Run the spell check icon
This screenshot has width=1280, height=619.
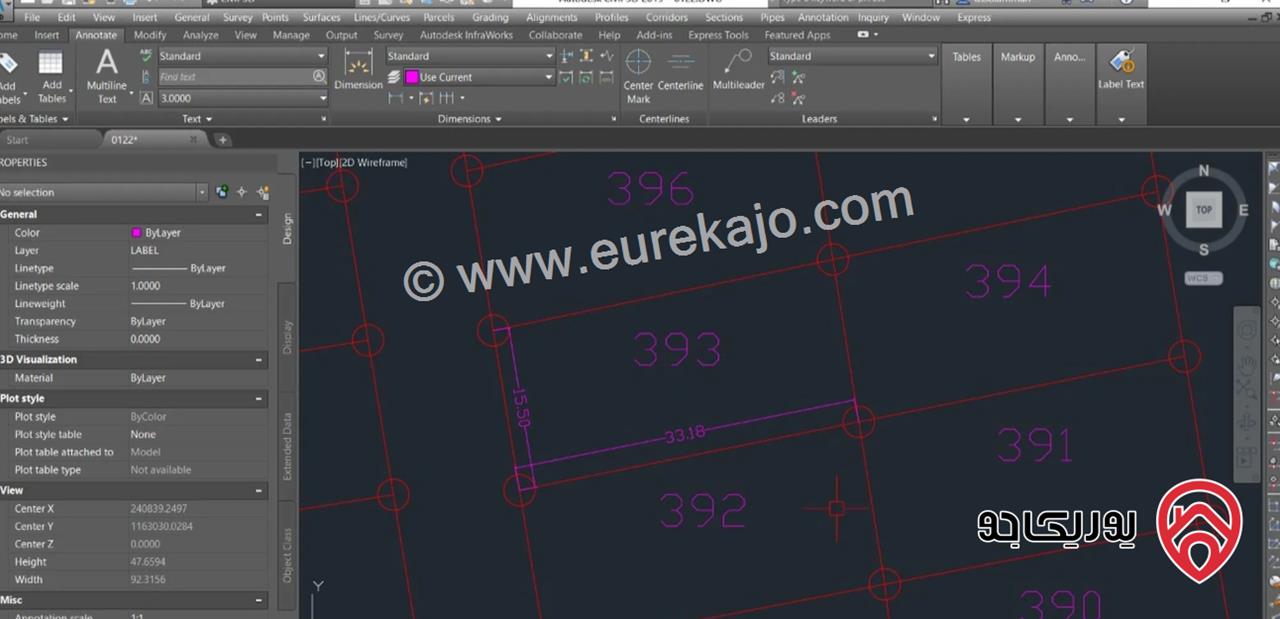147,57
